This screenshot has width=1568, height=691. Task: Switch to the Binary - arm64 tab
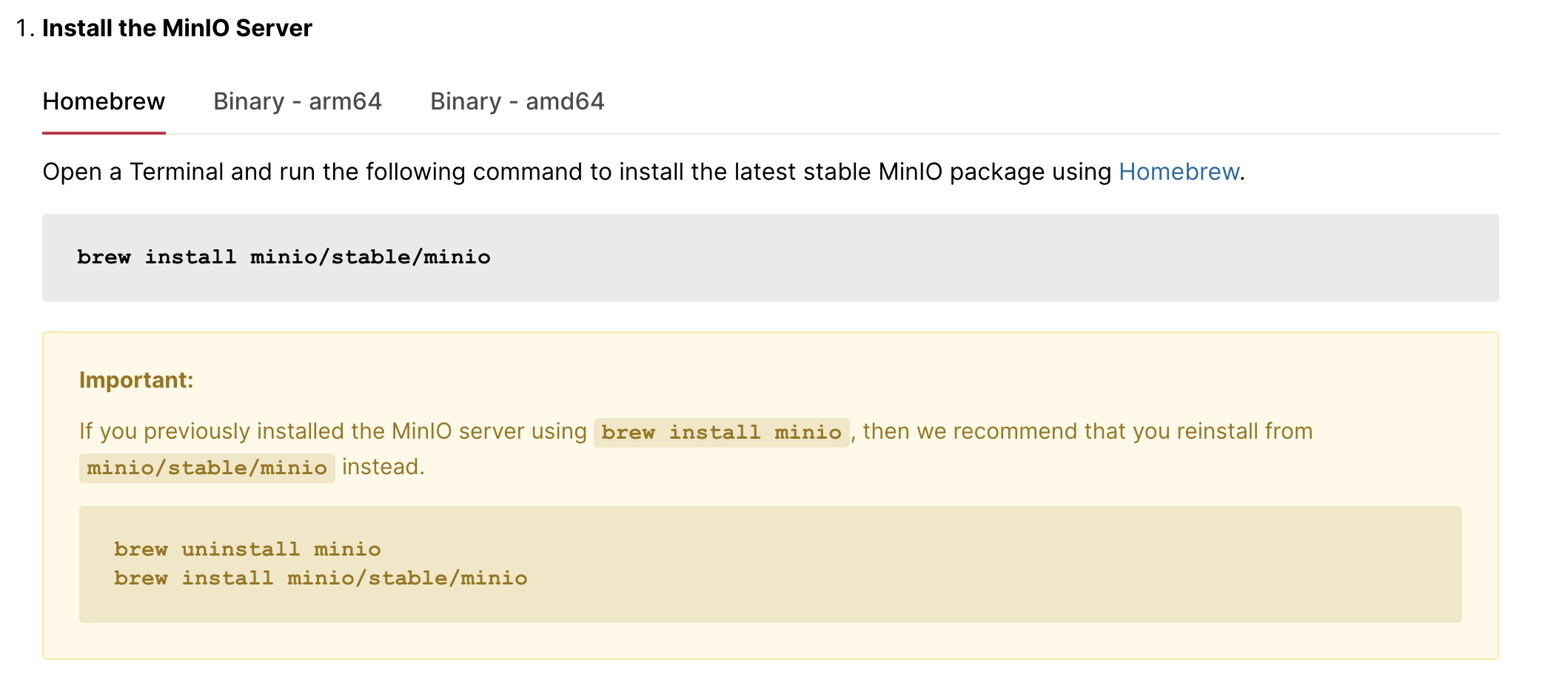click(298, 101)
